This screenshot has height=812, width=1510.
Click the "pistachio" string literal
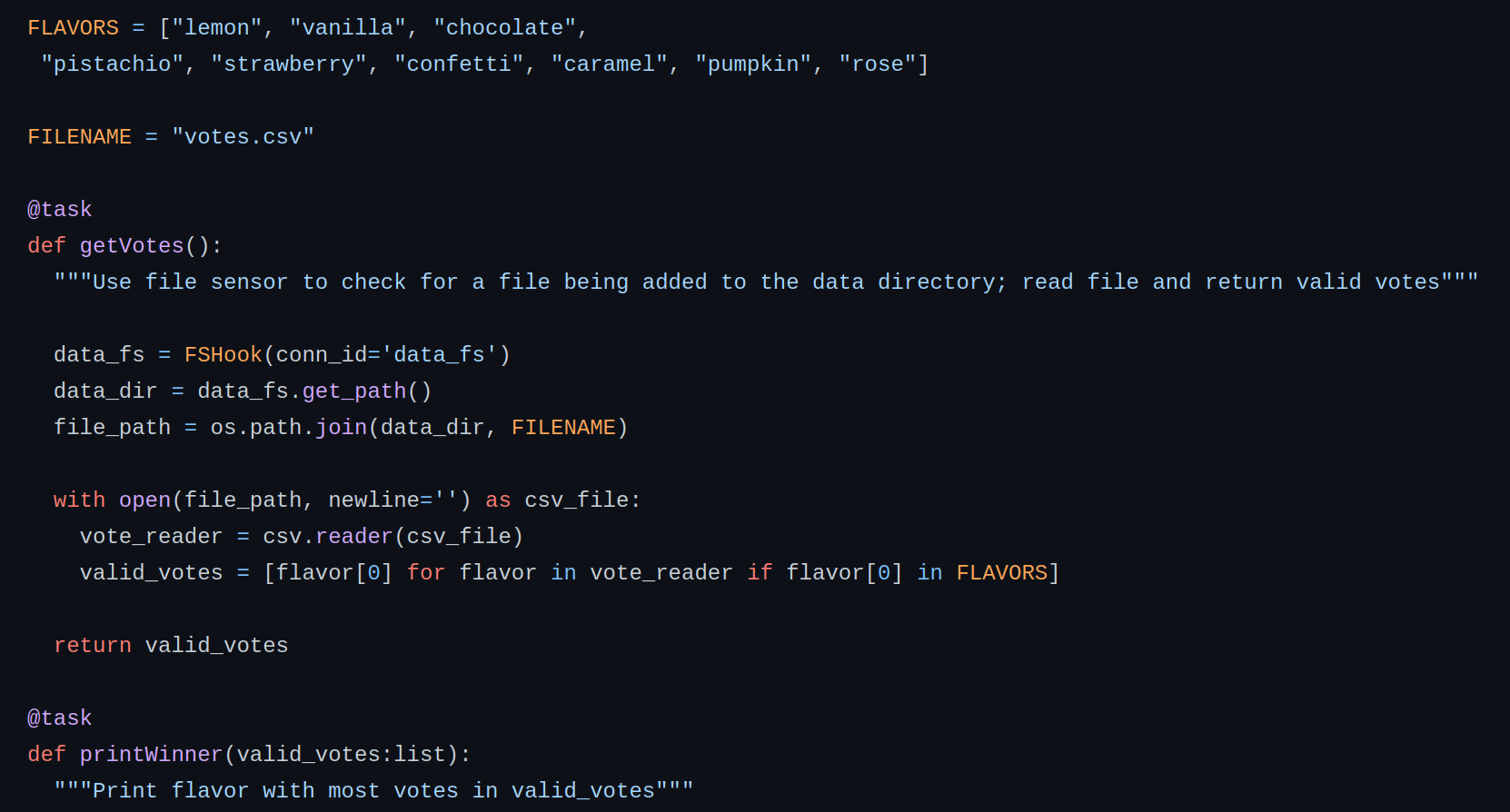(x=112, y=64)
